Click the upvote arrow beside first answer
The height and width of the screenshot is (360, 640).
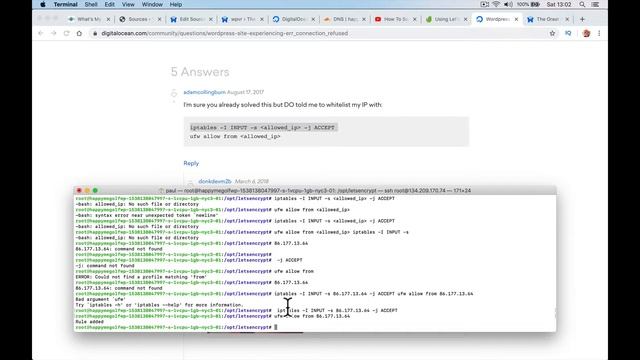click(x=174, y=92)
